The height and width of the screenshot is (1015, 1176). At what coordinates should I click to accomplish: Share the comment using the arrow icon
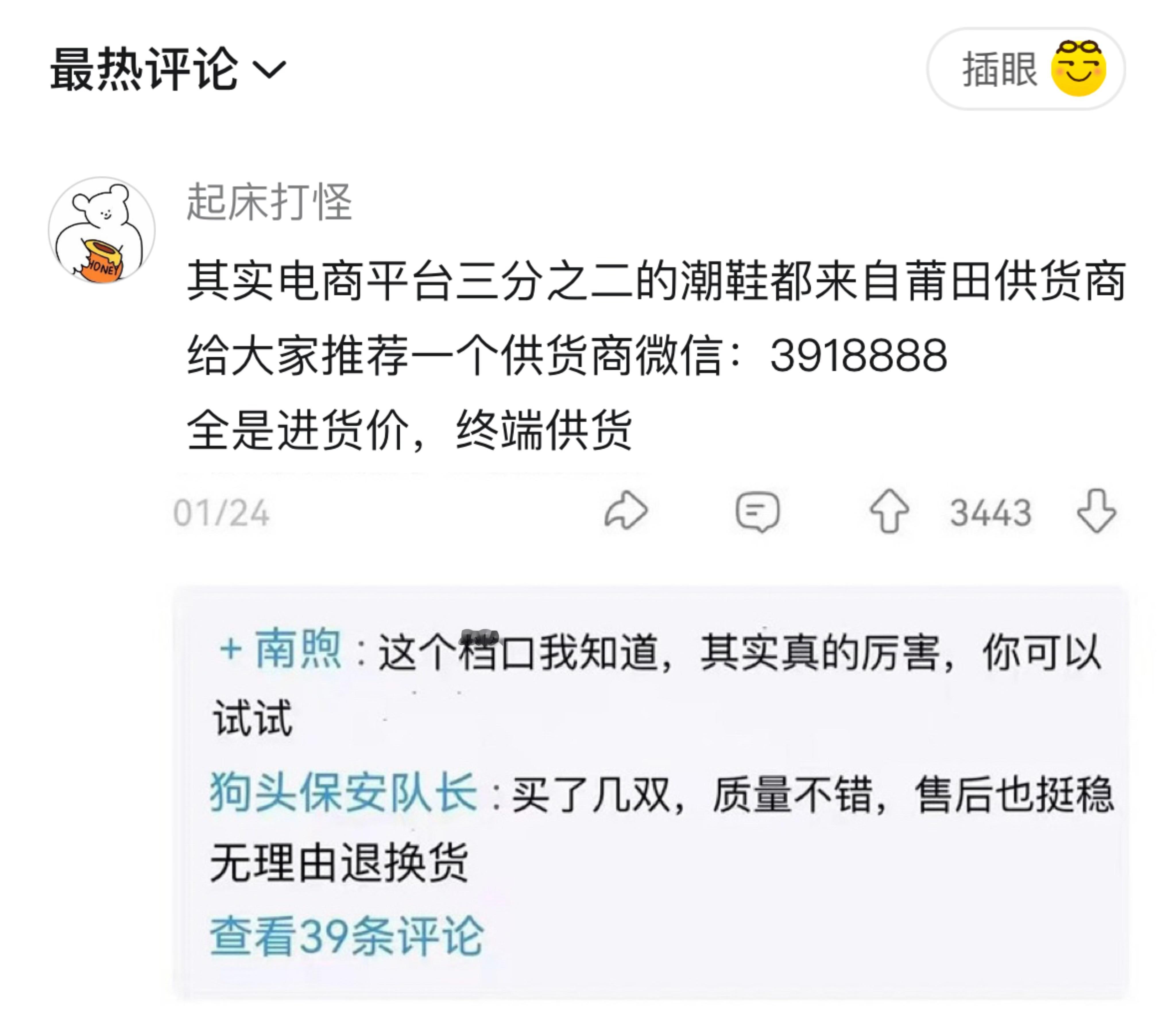point(626,511)
